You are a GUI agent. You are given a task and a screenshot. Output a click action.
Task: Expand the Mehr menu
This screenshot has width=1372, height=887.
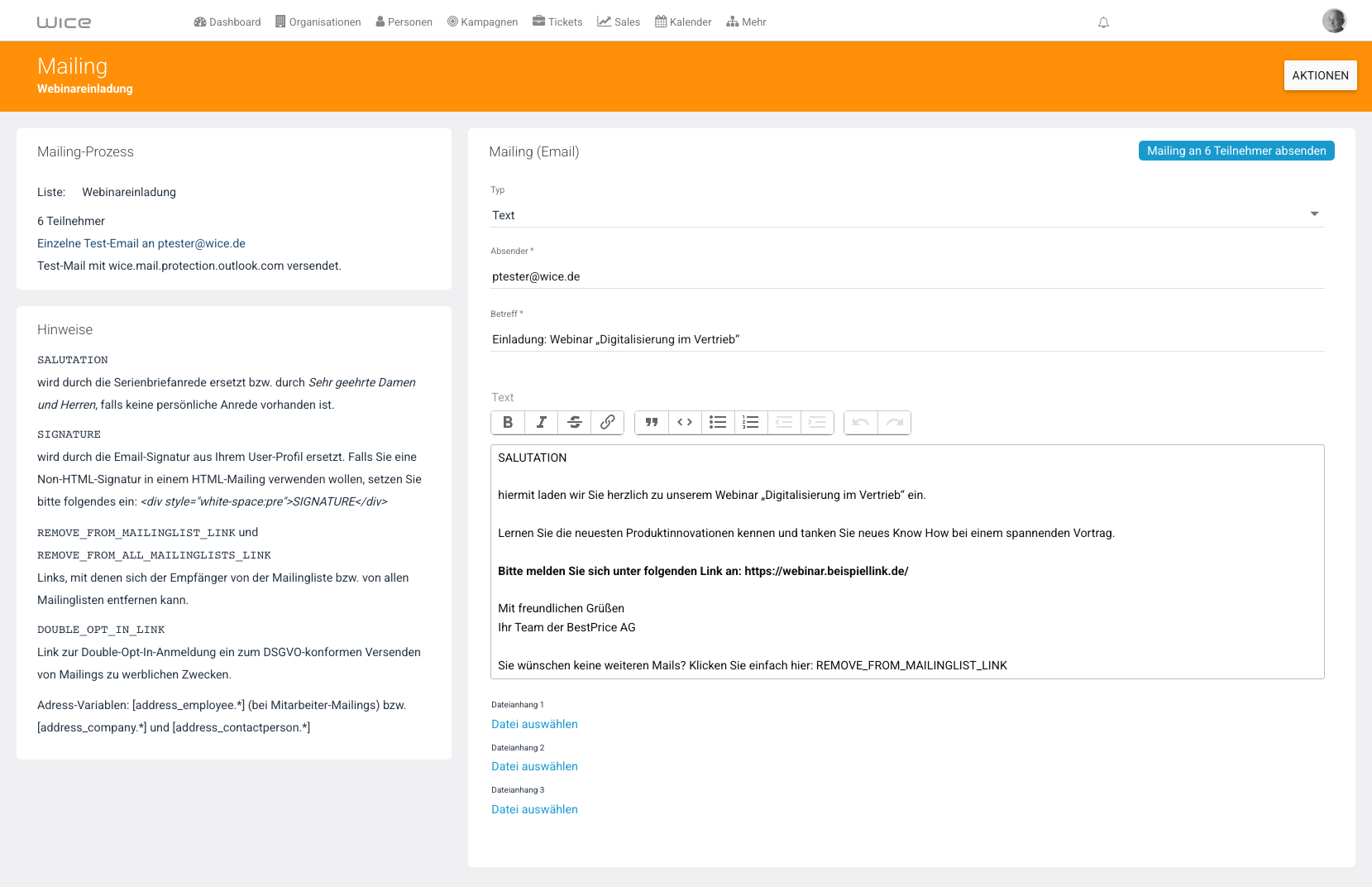pyautogui.click(x=746, y=22)
